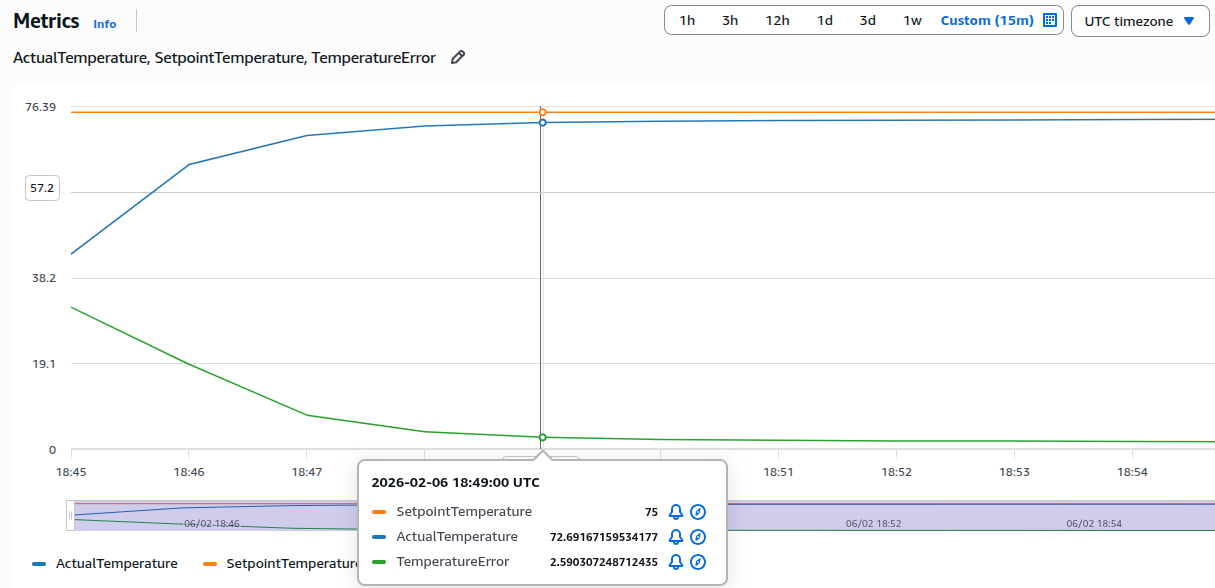This screenshot has height=588, width=1215.
Task: Switch to the 1h time range
Action: [687, 19]
